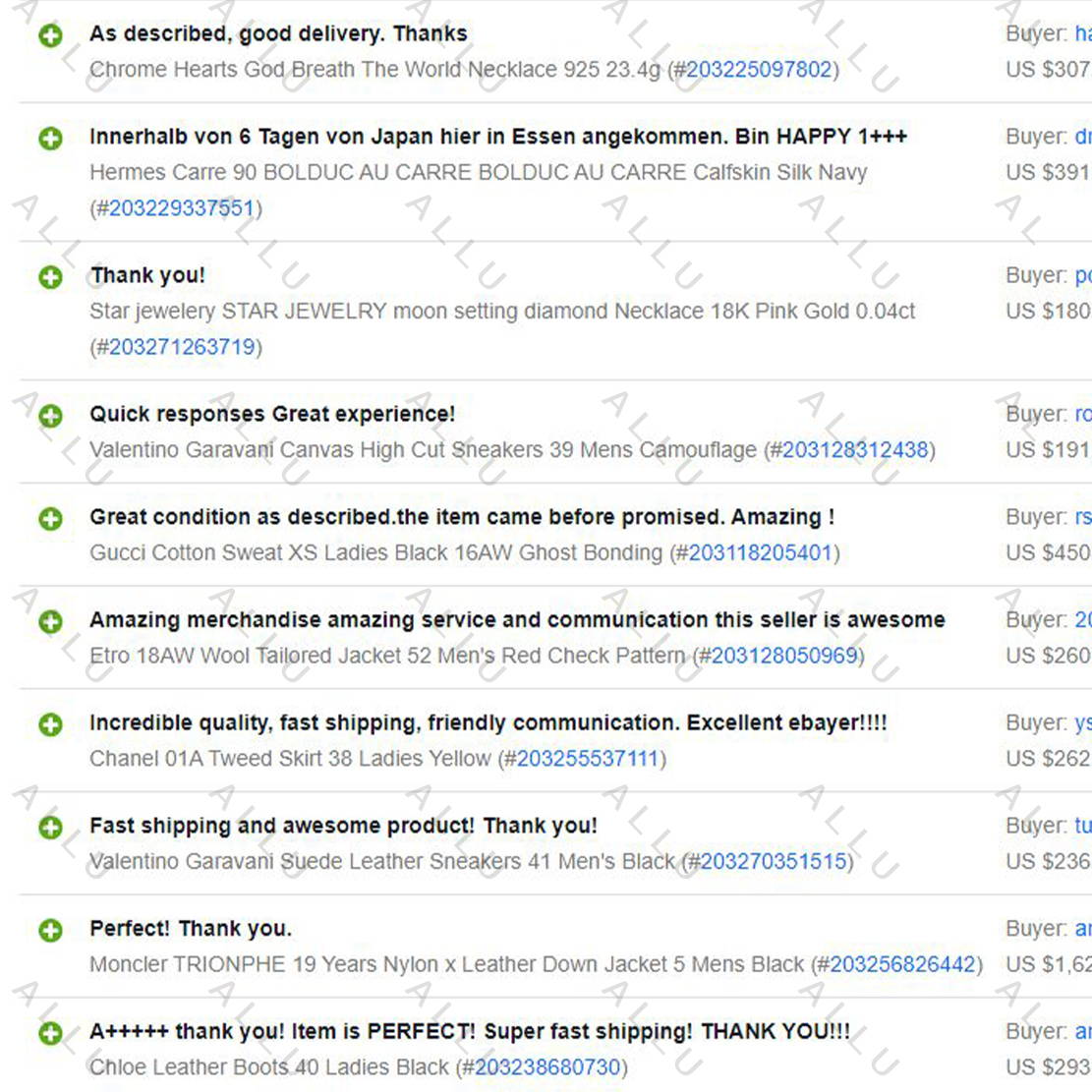Open Valentino suede sneakers item link #203270351515
This screenshot has width=1092, height=1092.
(x=773, y=861)
